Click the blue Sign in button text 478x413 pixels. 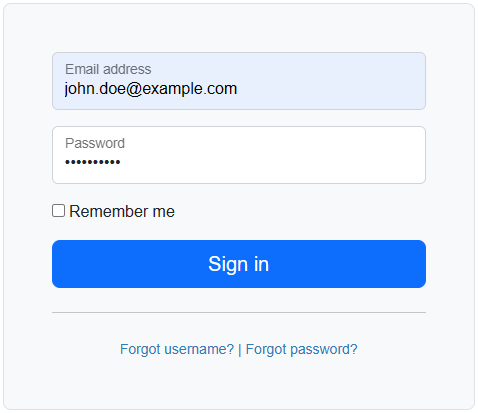[x=239, y=265]
